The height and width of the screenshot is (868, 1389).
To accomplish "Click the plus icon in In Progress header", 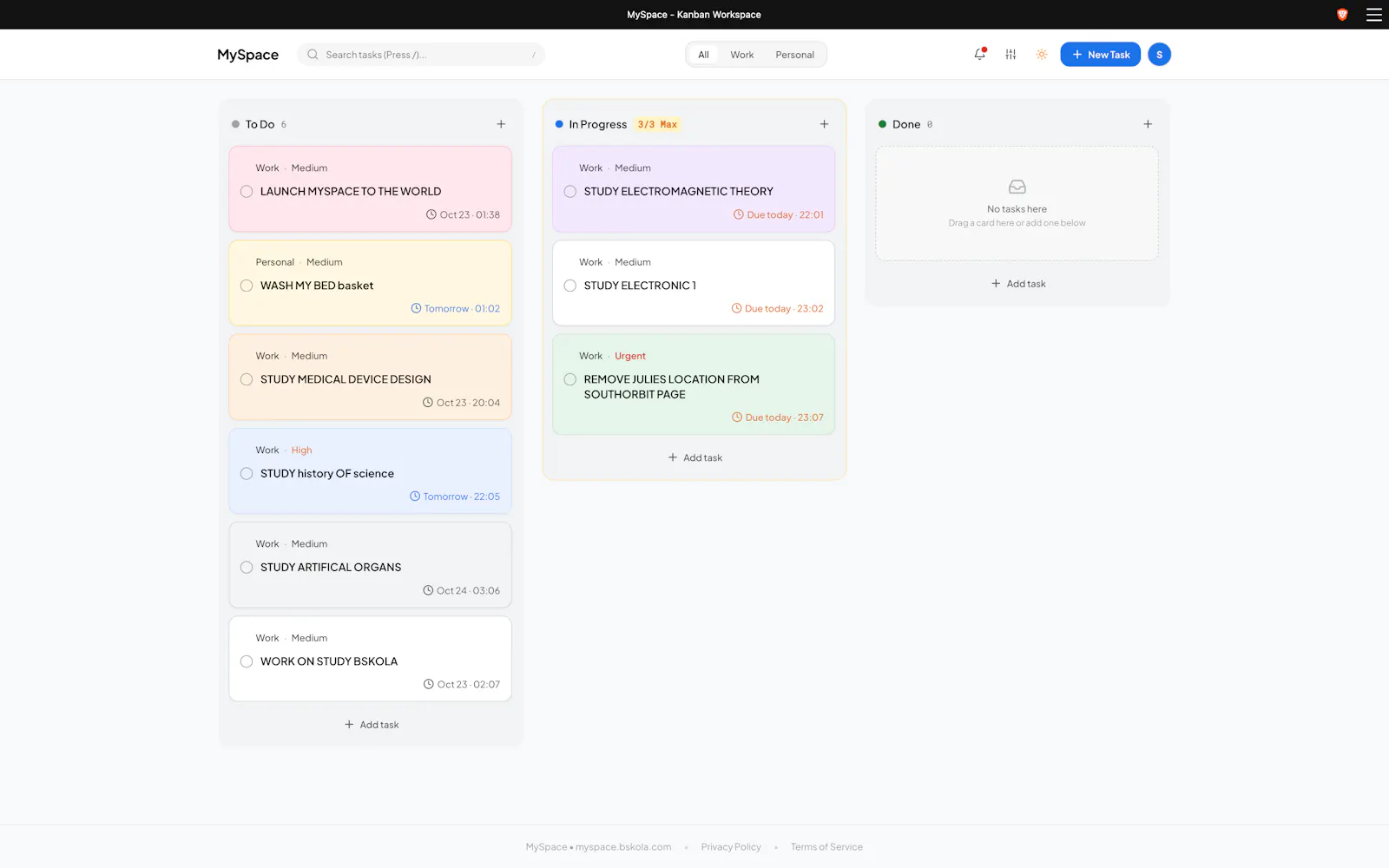I will click(824, 124).
